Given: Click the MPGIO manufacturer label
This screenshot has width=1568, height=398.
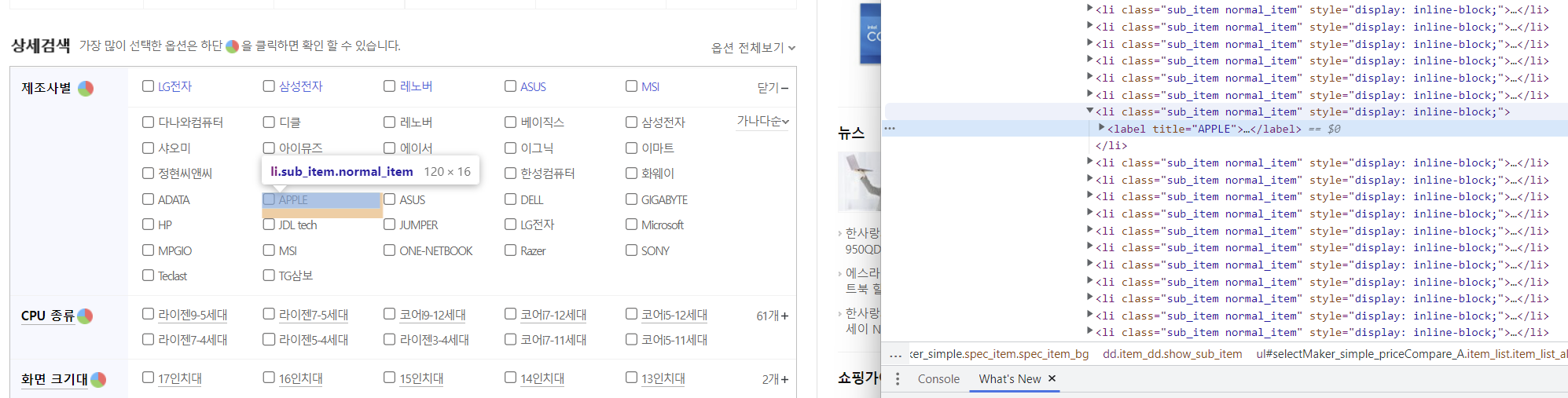Looking at the screenshot, I should [174, 251].
